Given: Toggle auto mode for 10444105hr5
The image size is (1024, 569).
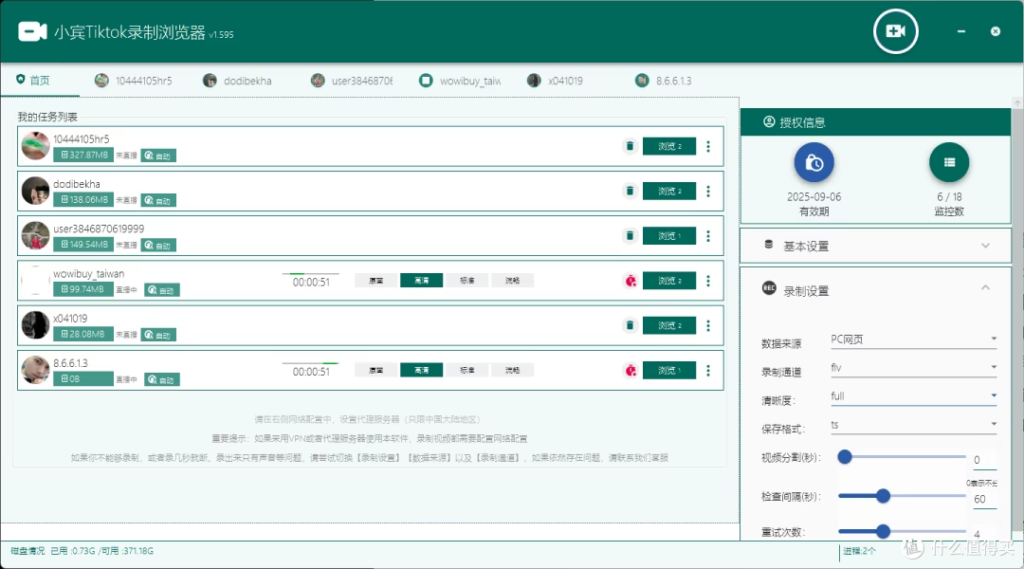Looking at the screenshot, I should point(159,155).
